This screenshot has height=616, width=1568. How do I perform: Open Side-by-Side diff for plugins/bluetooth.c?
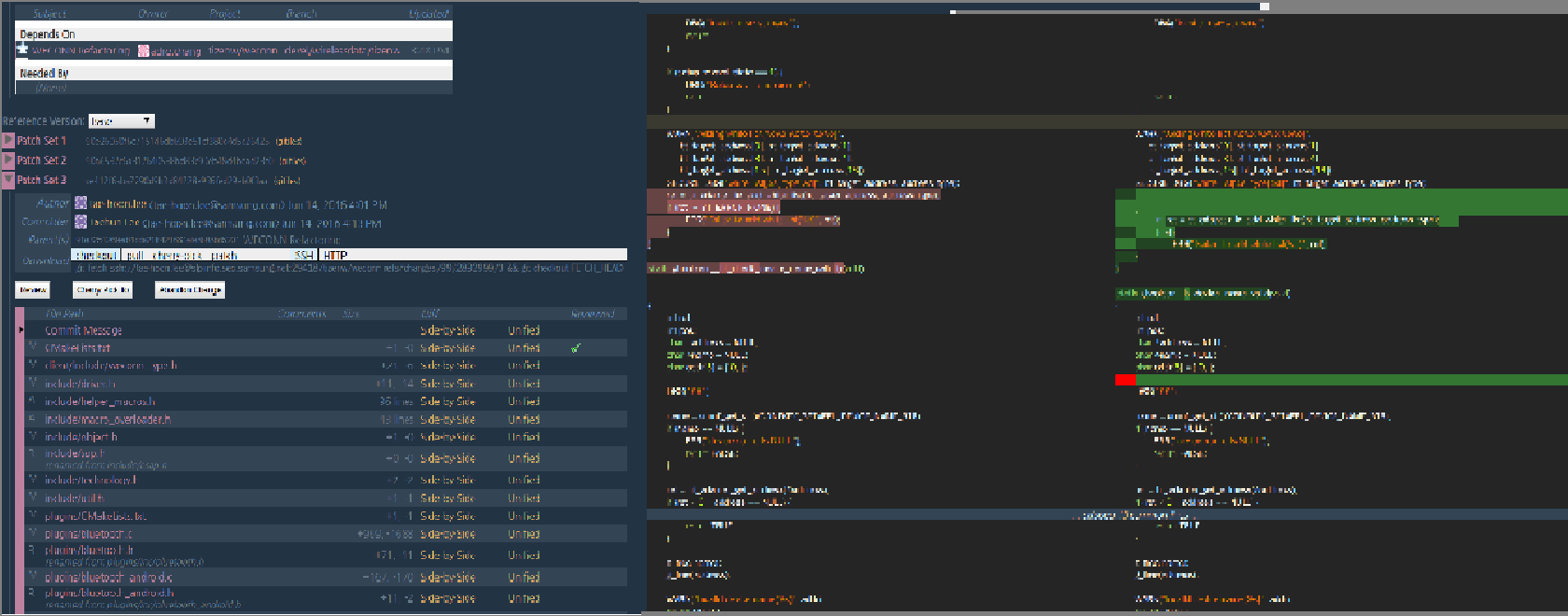pyautogui.click(x=447, y=535)
